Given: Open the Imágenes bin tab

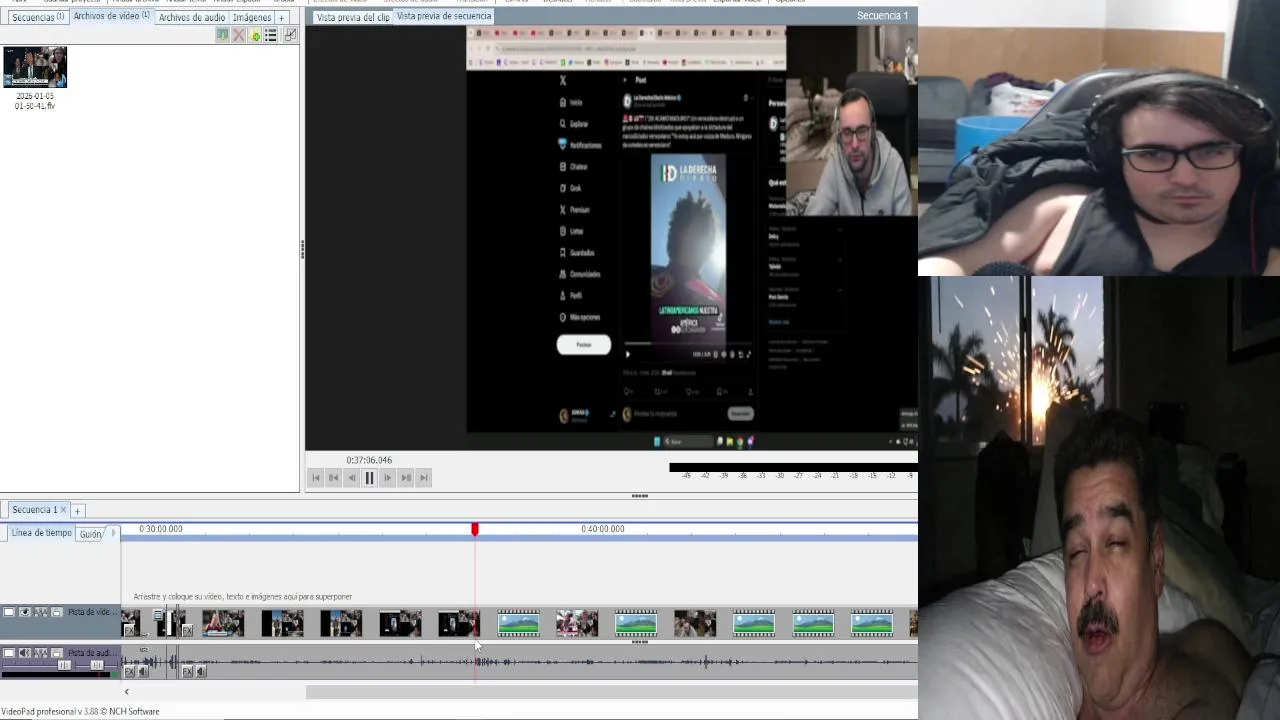Looking at the screenshot, I should coord(252,17).
